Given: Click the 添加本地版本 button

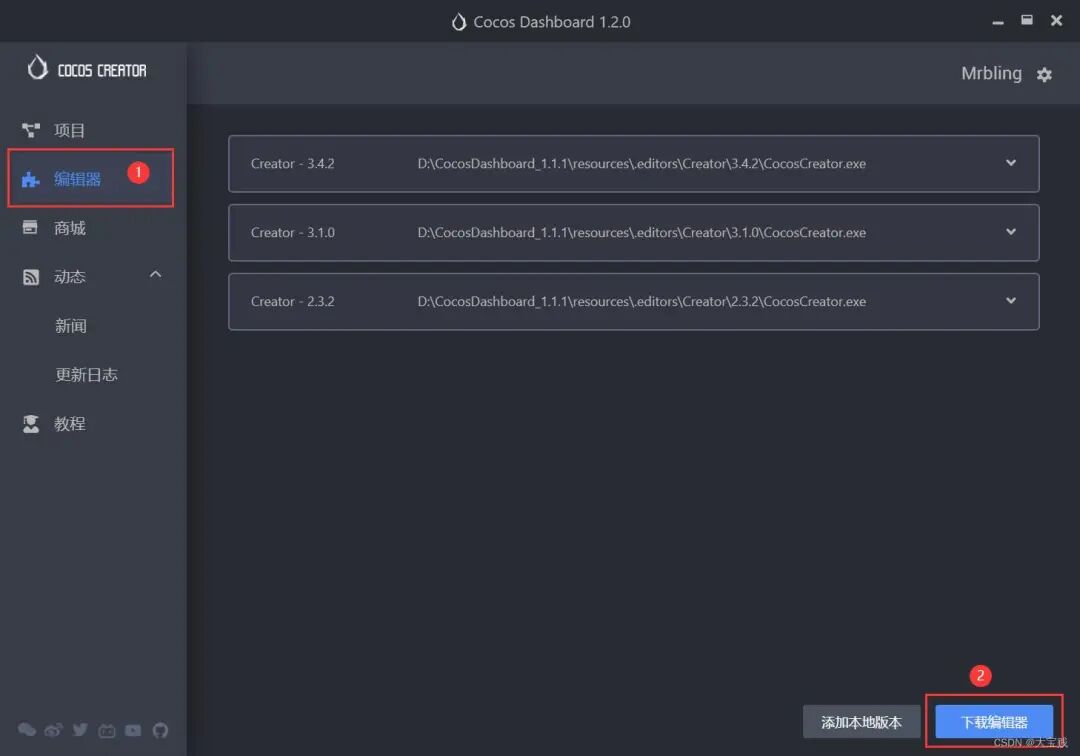Looking at the screenshot, I should tap(861, 722).
